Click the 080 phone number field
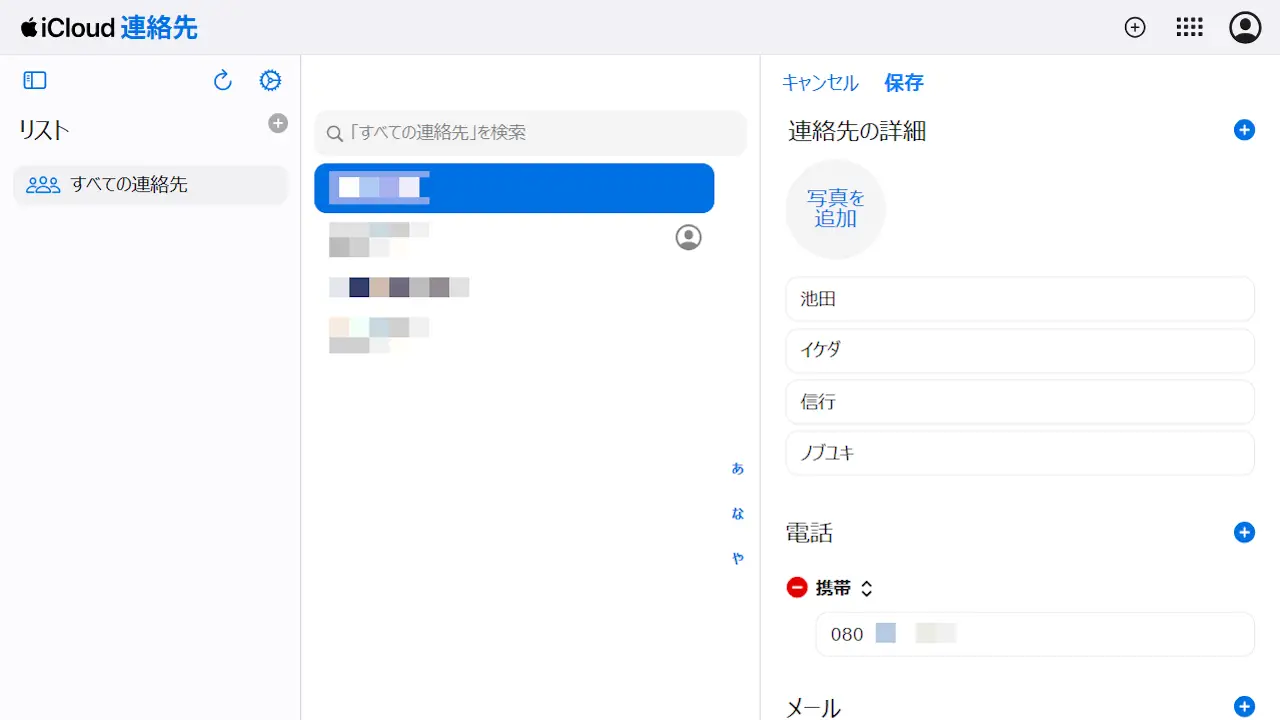1280x720 pixels. click(1035, 634)
